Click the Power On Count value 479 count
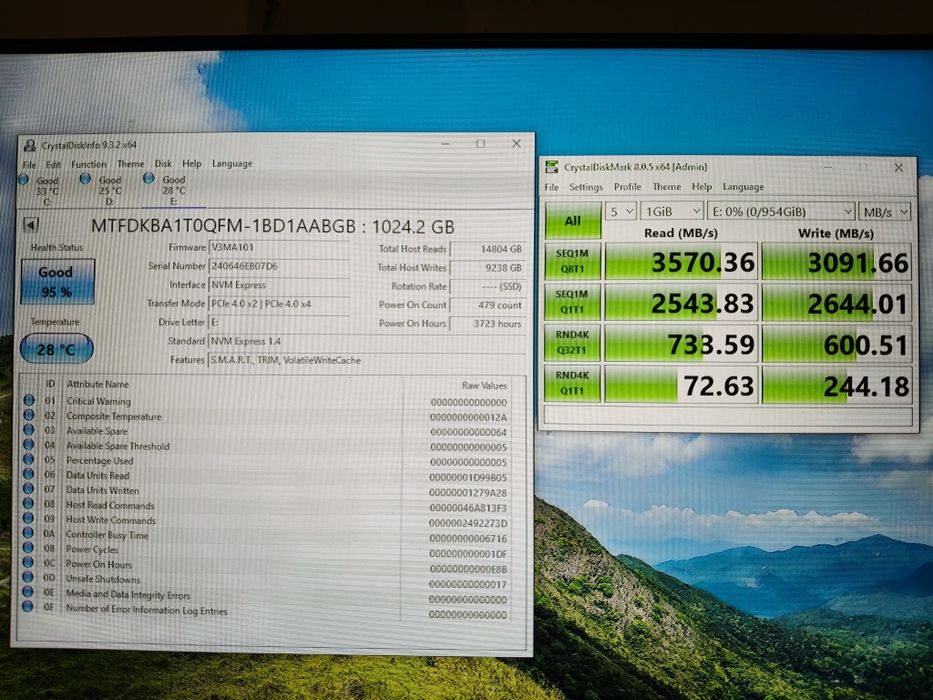 click(487, 305)
